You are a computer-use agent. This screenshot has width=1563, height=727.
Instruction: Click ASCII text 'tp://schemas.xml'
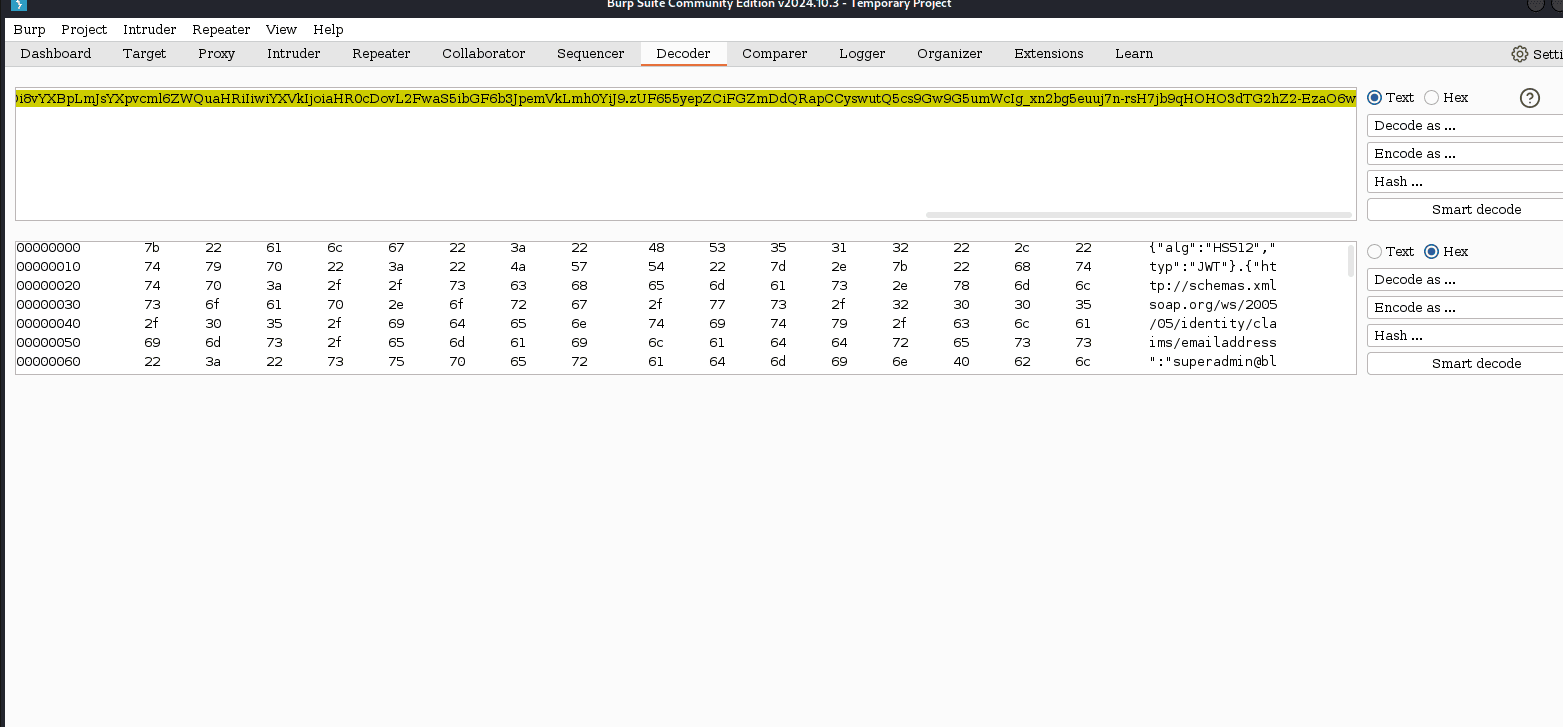pos(1213,286)
